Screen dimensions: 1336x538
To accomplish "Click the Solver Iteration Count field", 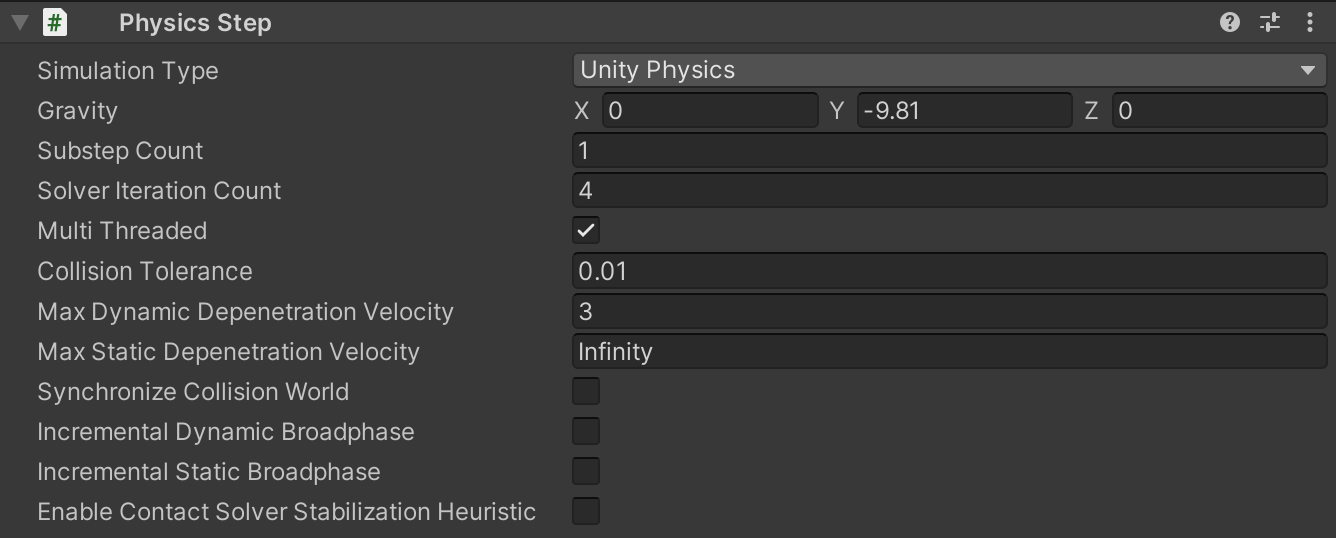I will (950, 191).
